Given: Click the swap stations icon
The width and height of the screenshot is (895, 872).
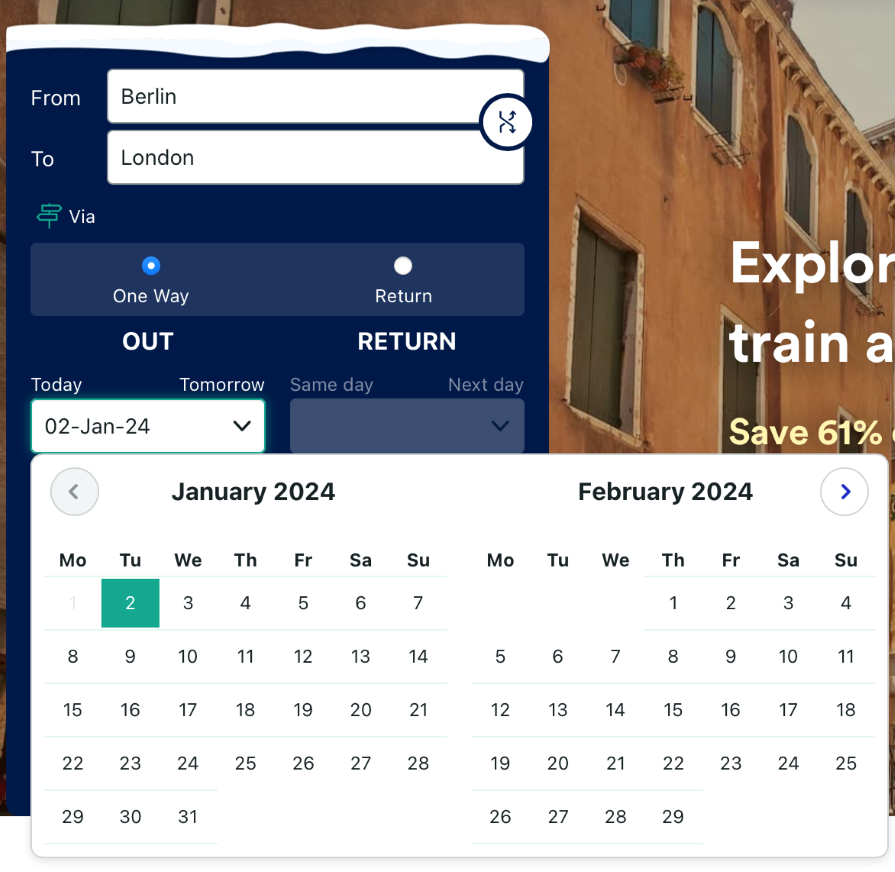Looking at the screenshot, I should [506, 121].
